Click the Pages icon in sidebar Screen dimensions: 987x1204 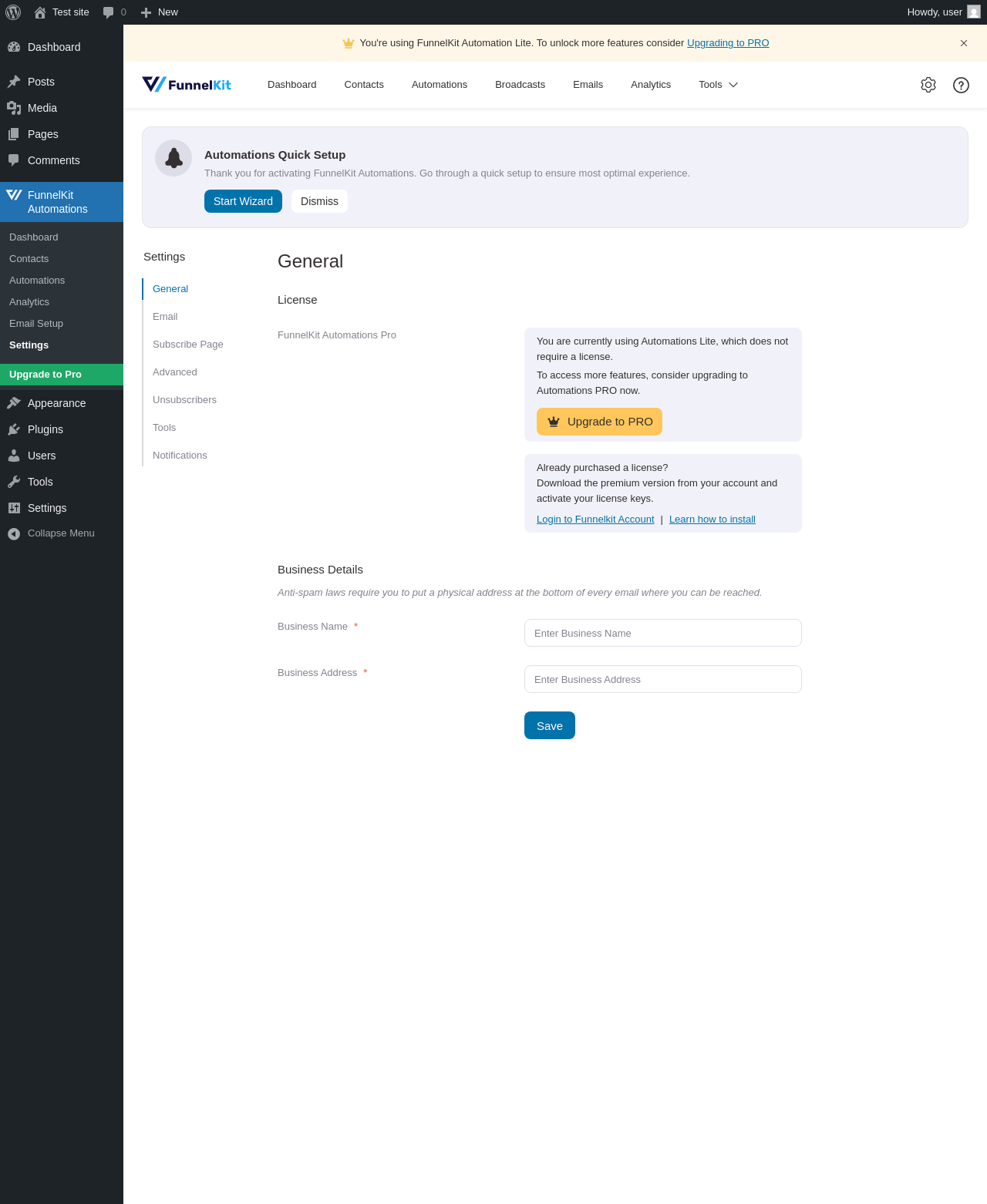click(14, 134)
